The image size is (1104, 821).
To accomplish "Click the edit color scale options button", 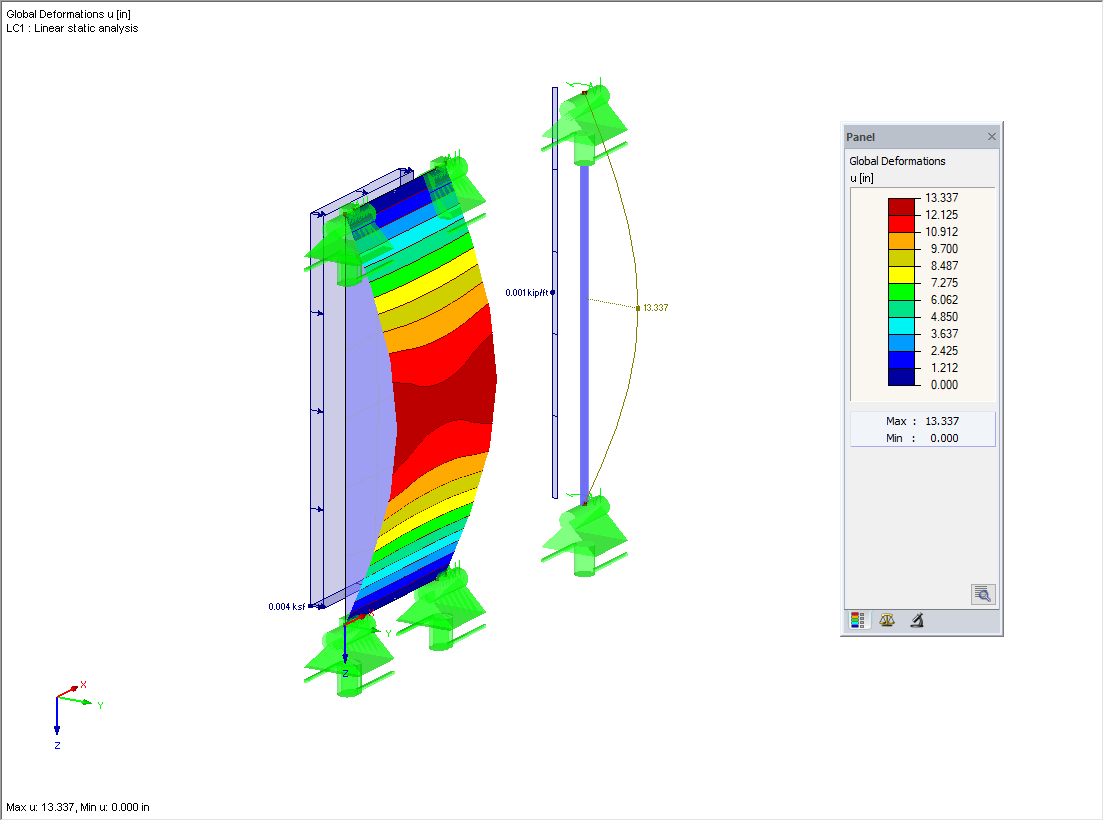I will 982,593.
